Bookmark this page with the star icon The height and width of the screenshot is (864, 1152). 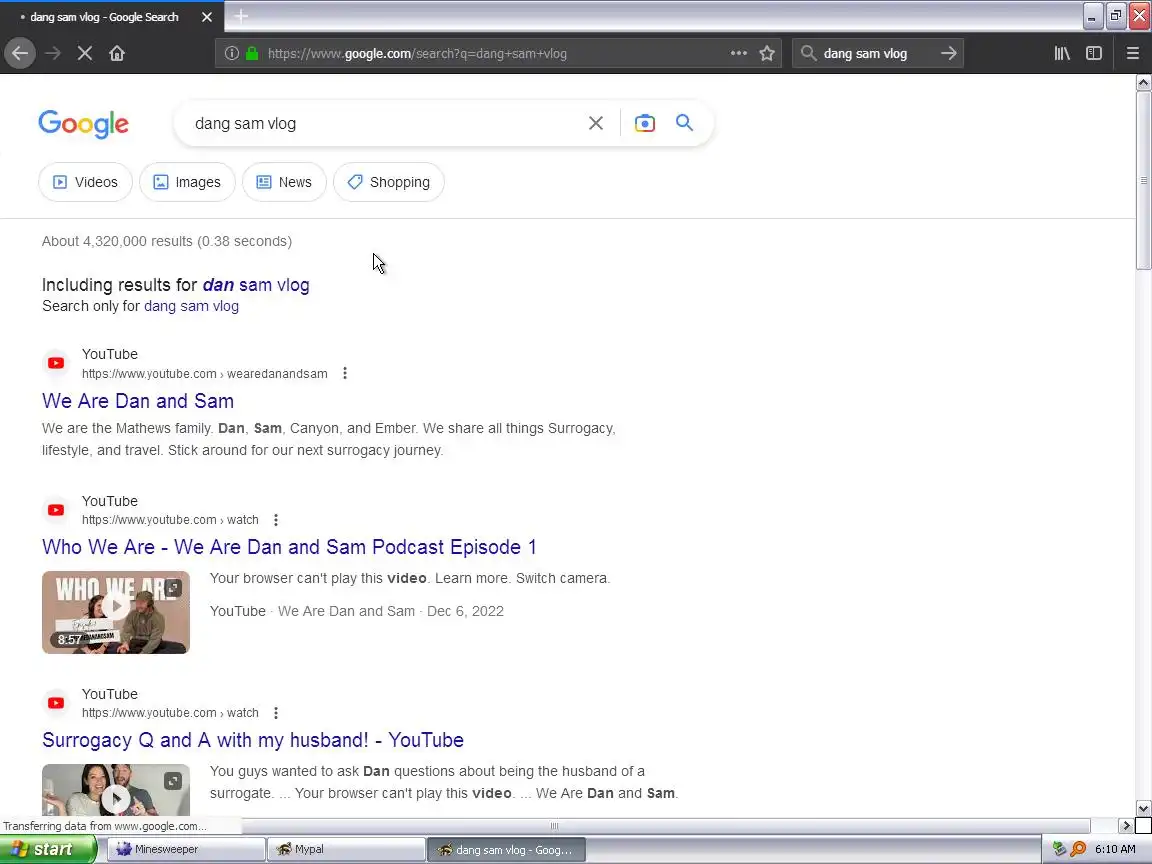(x=767, y=53)
